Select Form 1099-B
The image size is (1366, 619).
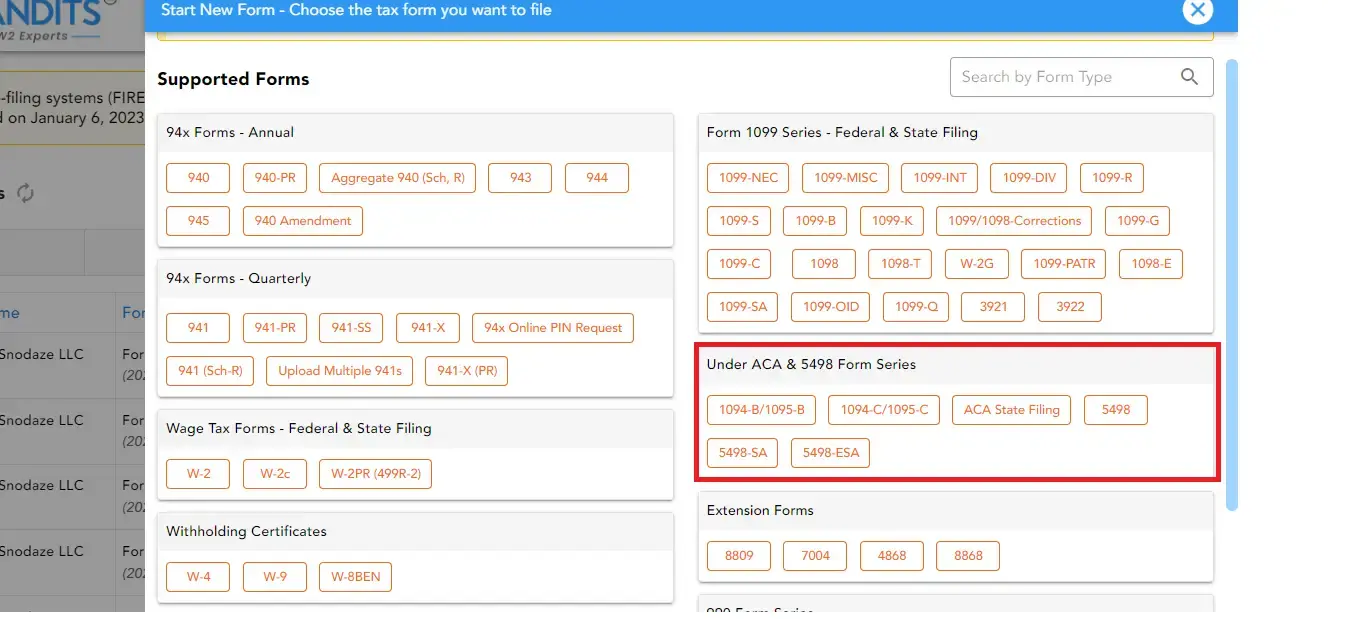tap(815, 221)
